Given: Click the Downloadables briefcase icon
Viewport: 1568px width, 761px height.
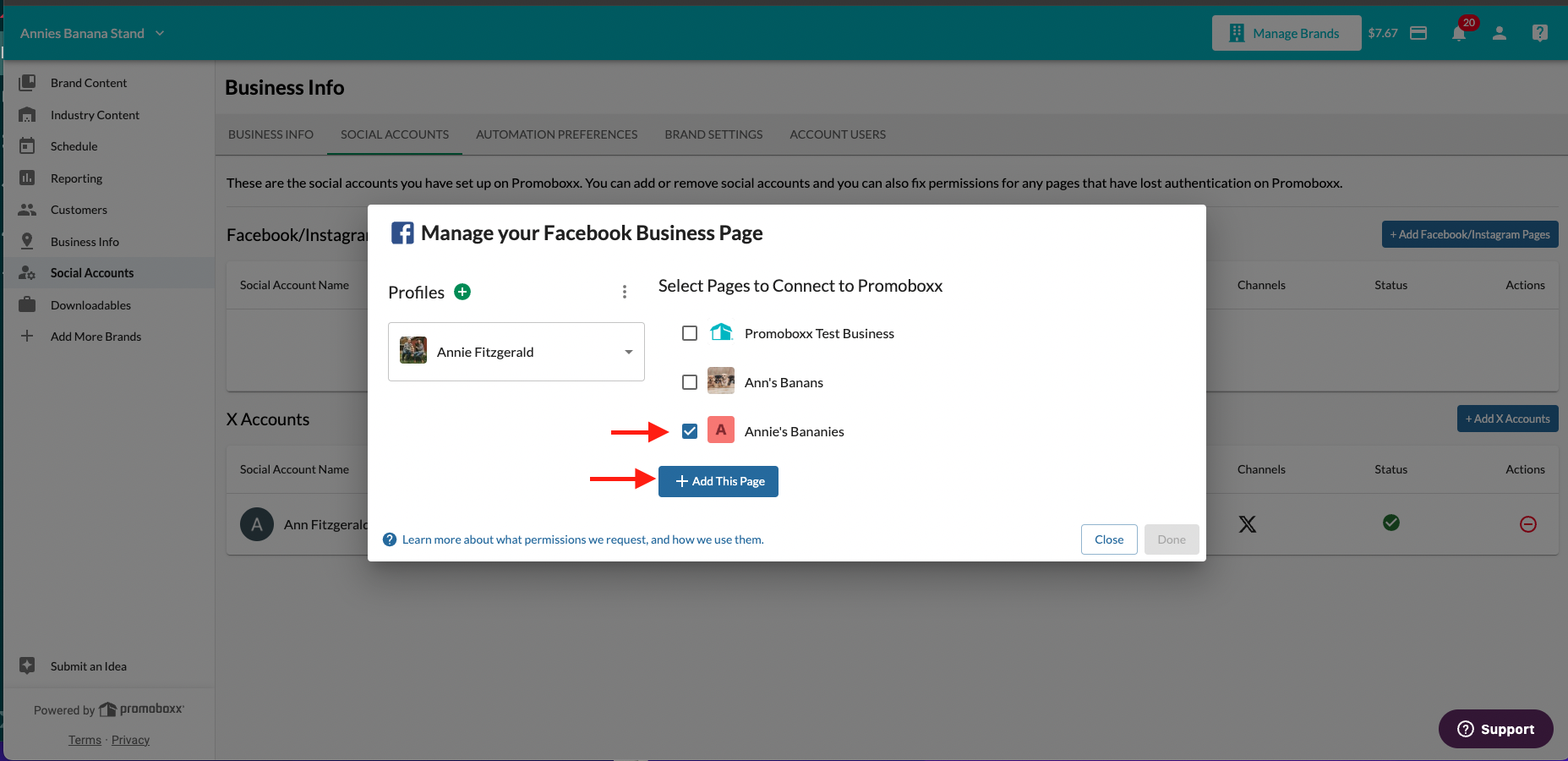Looking at the screenshot, I should [x=27, y=305].
